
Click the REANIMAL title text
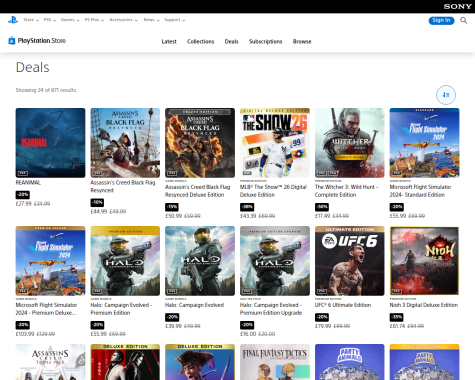coord(28,183)
